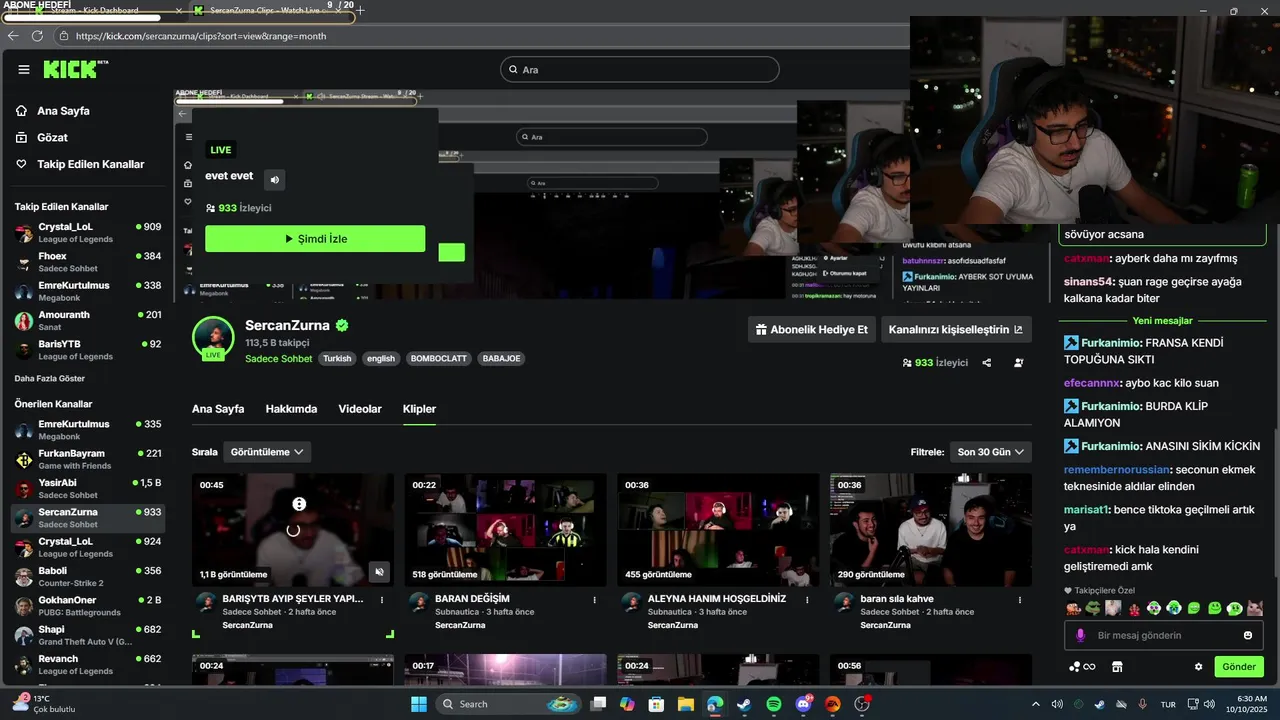The width and height of the screenshot is (1280, 720).
Task: Open options for BARAN DEĞİŞİM clip
Action: [595, 600]
